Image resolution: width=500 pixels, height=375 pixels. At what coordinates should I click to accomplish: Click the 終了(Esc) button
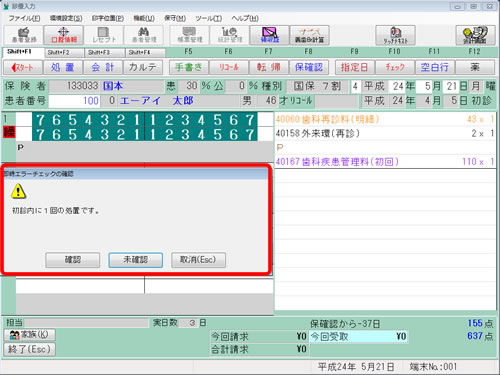pyautogui.click(x=29, y=349)
